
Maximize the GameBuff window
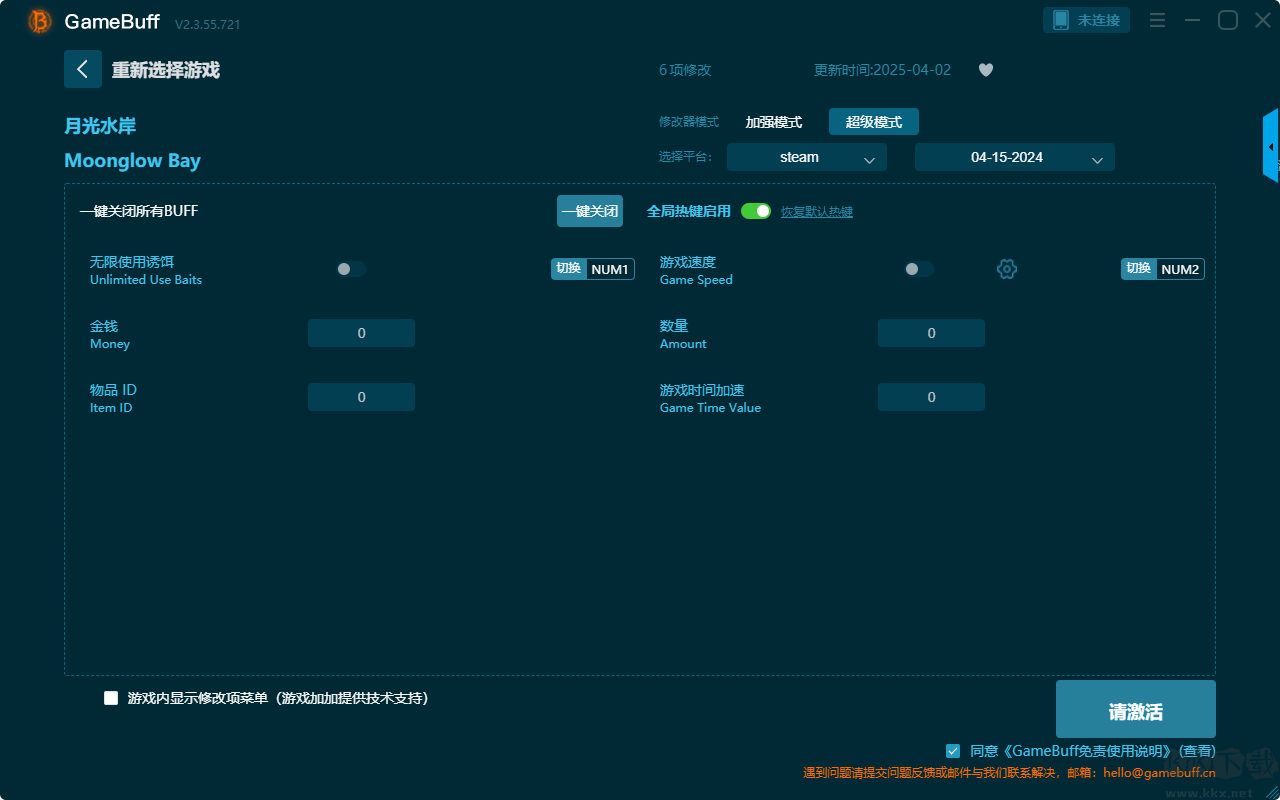1228,20
